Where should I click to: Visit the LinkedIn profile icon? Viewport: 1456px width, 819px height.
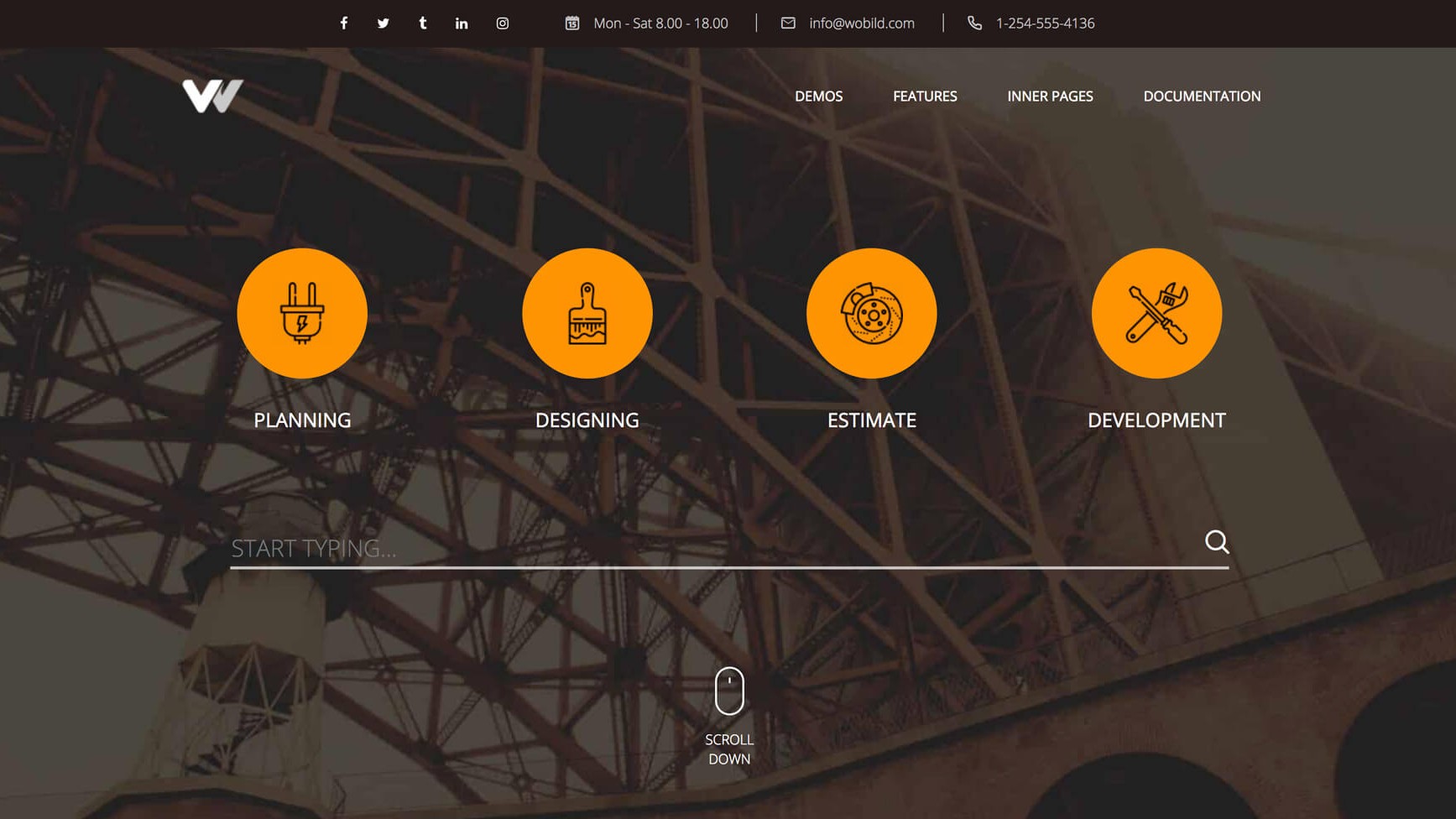coord(462,23)
